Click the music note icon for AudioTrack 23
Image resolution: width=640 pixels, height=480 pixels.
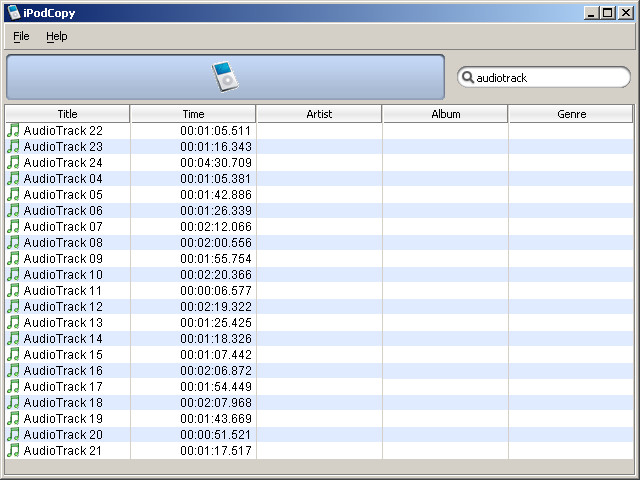tap(13, 147)
